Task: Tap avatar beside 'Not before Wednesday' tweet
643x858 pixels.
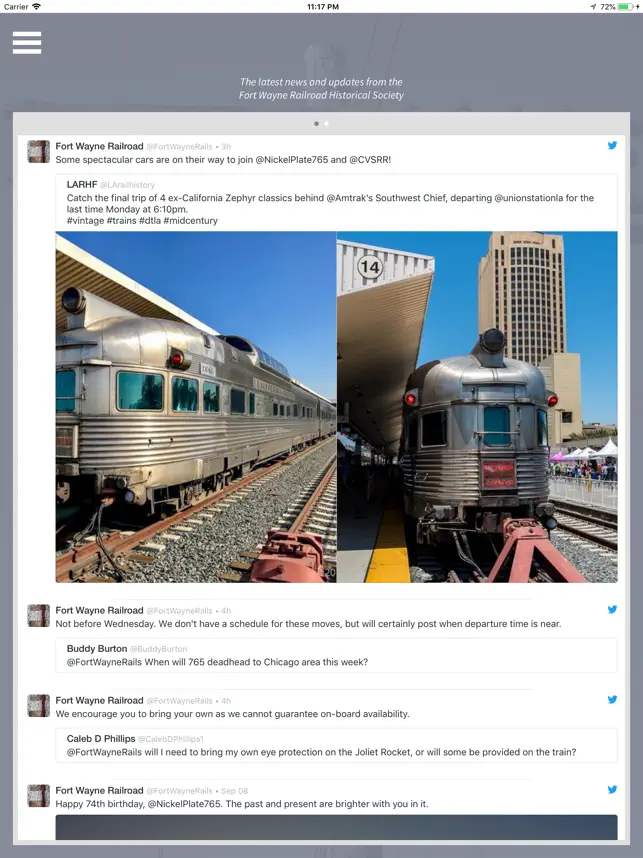Action: click(x=38, y=616)
